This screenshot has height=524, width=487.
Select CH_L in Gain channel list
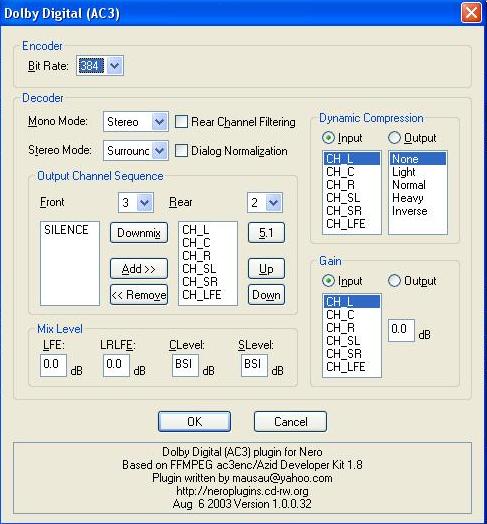(352, 301)
